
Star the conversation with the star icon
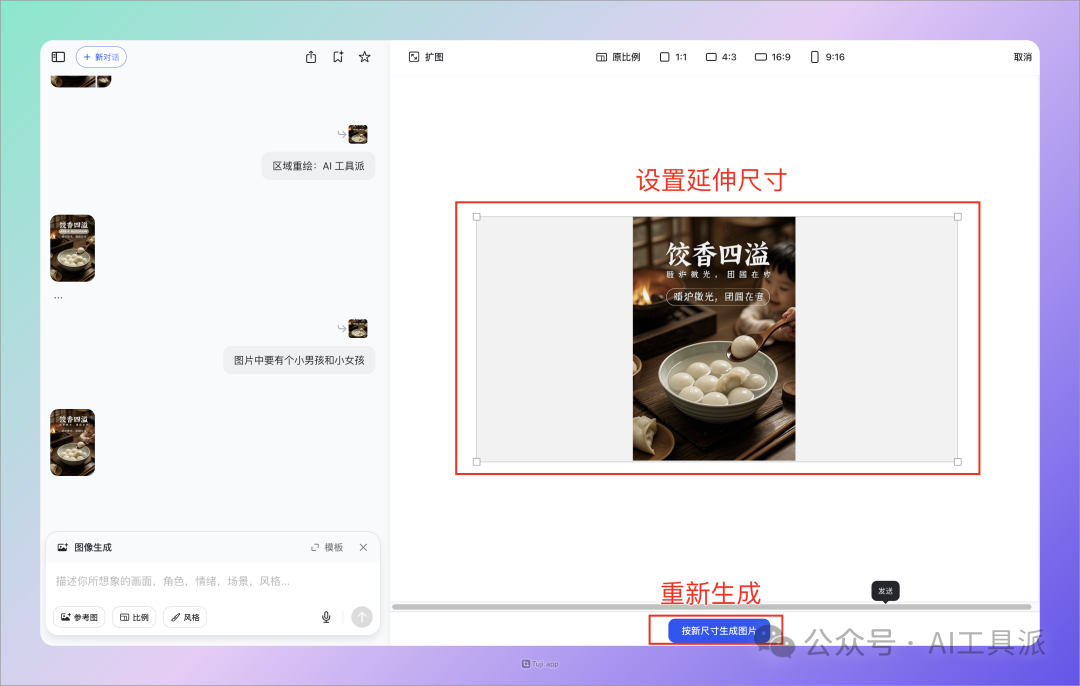point(364,57)
